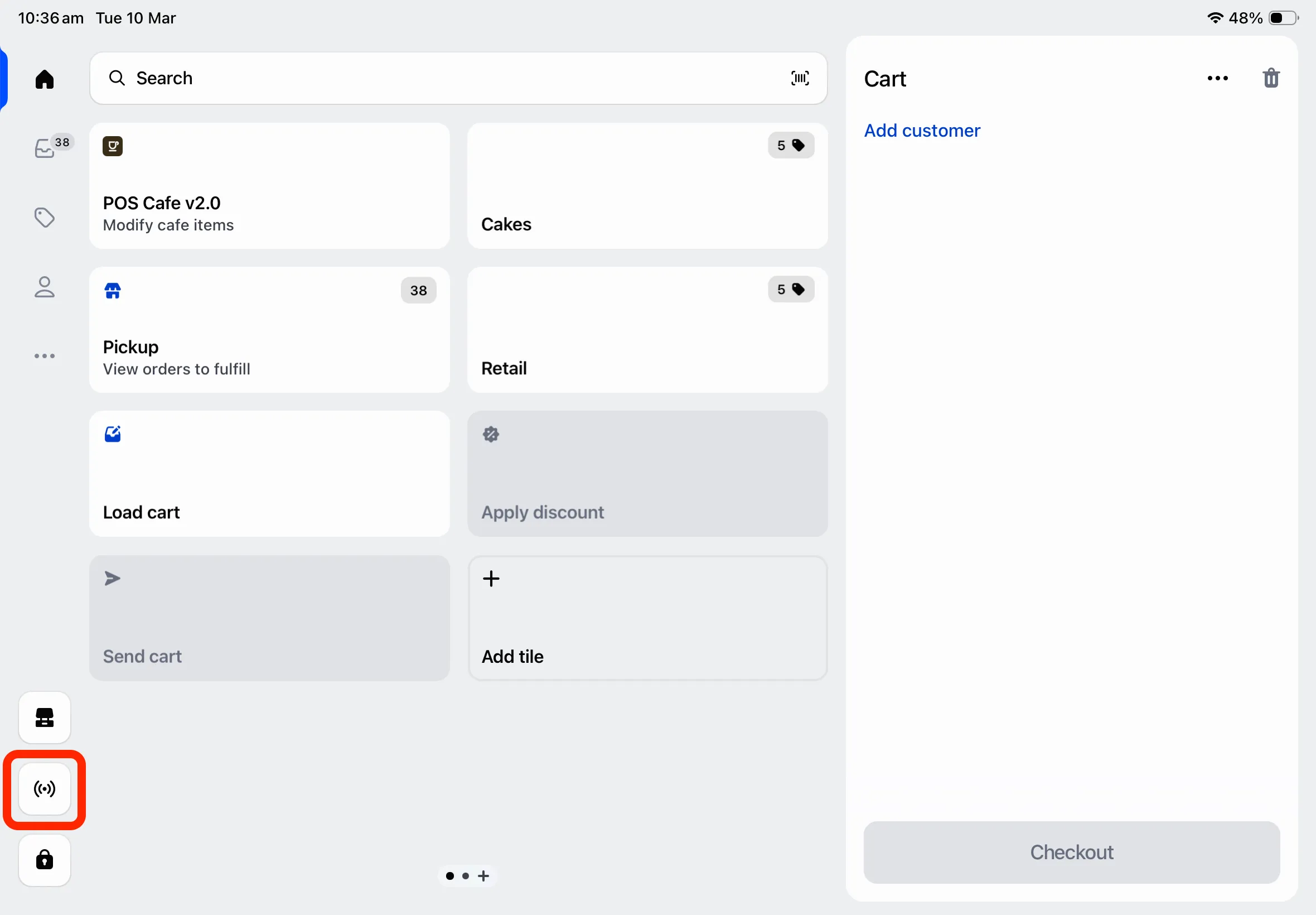
Task: Open the sidebar More three-dots menu
Action: coord(45,356)
